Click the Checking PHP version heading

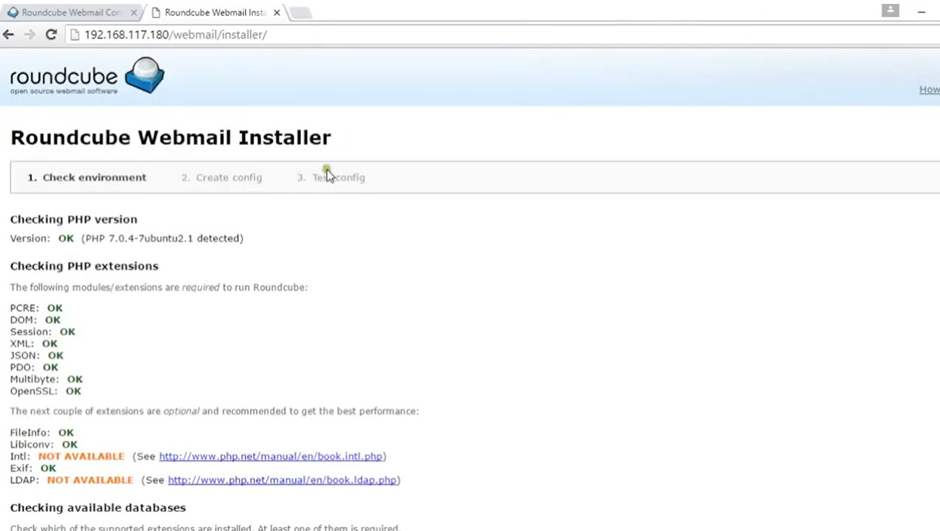pyautogui.click(x=74, y=219)
